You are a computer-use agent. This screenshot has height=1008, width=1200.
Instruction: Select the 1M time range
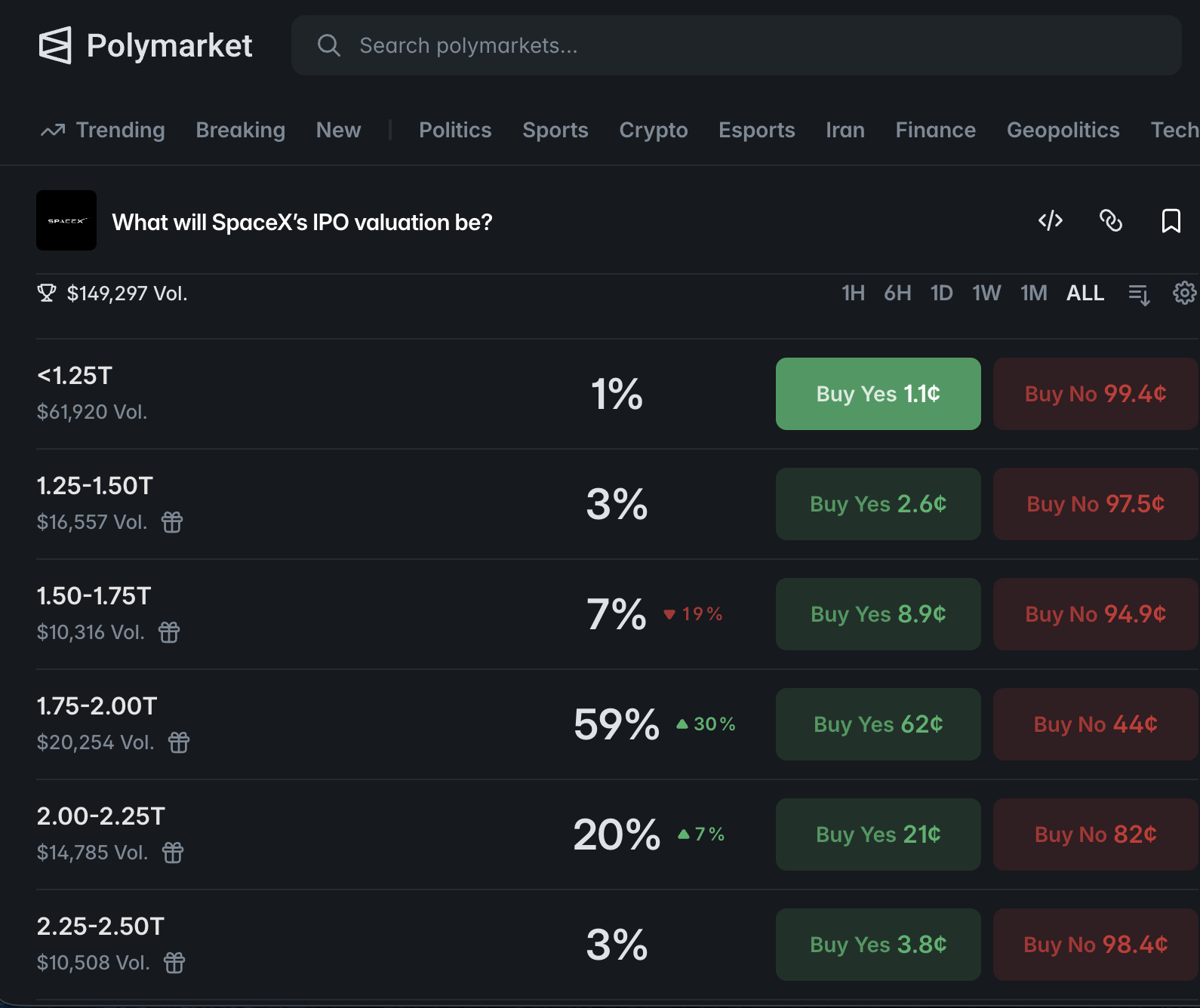click(x=1034, y=293)
